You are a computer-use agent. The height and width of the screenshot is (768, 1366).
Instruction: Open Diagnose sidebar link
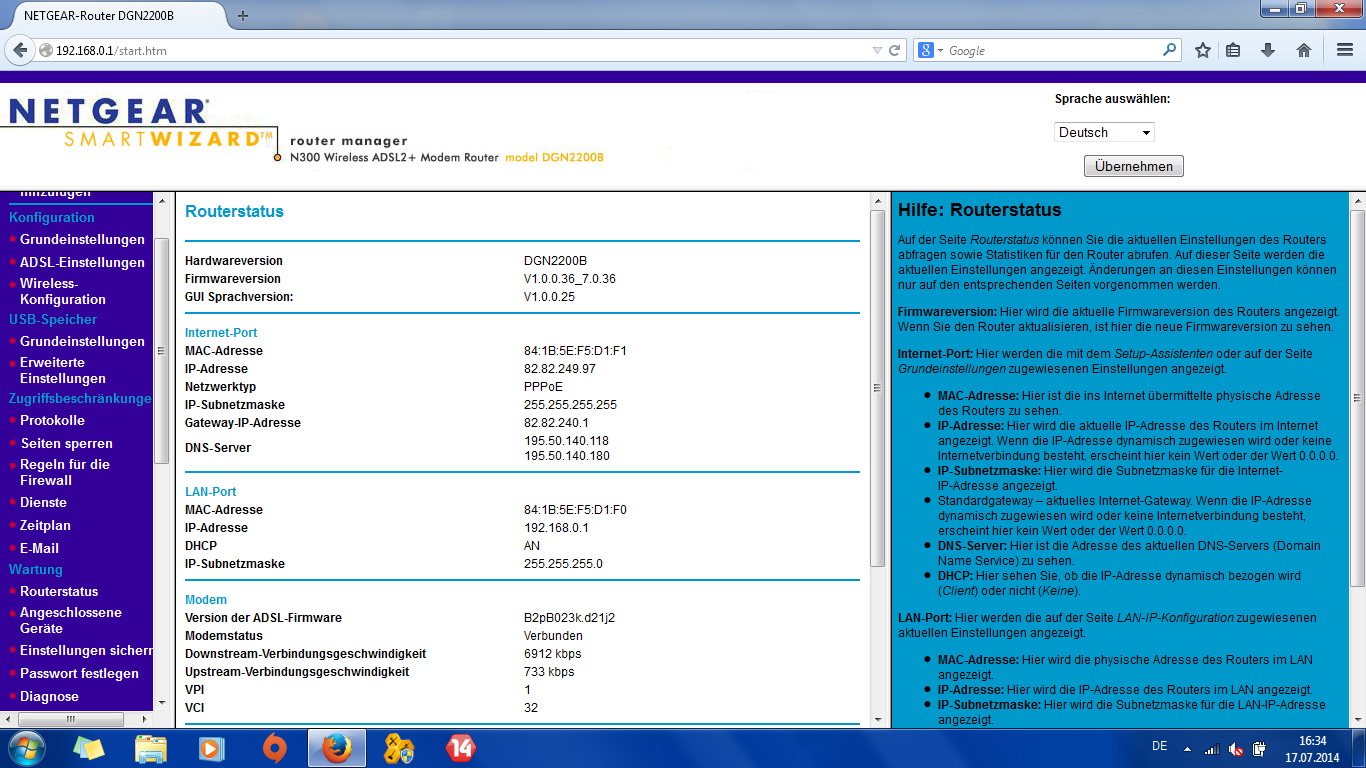click(49, 697)
